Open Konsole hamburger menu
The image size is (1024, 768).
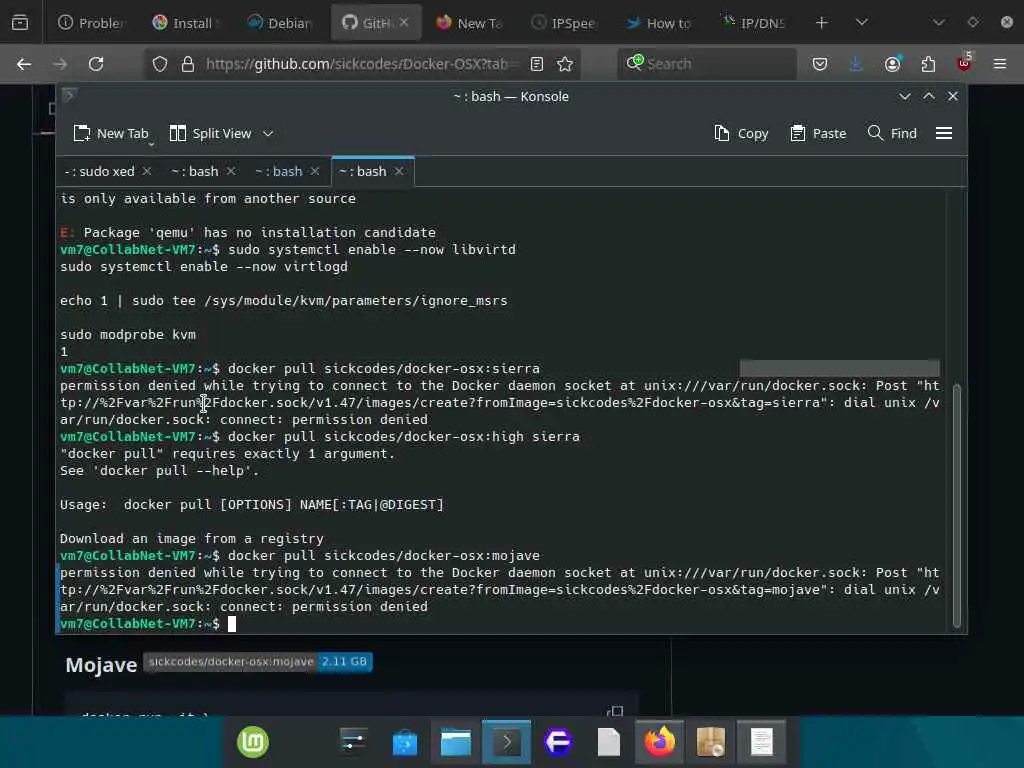coord(944,133)
